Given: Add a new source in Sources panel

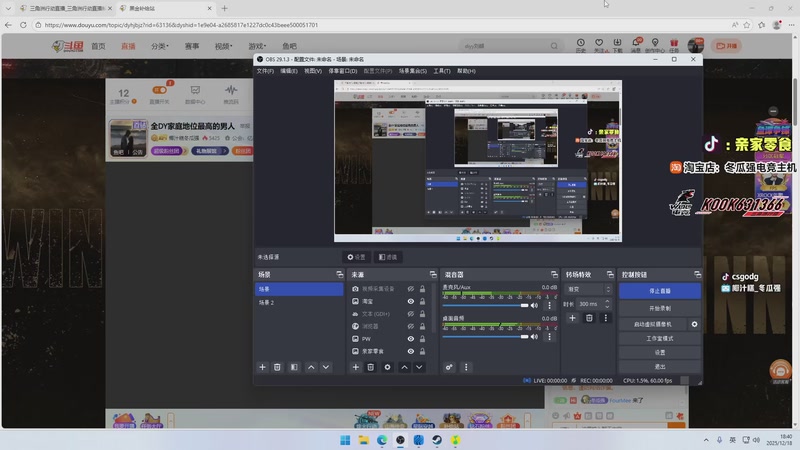Looking at the screenshot, I should [x=356, y=367].
